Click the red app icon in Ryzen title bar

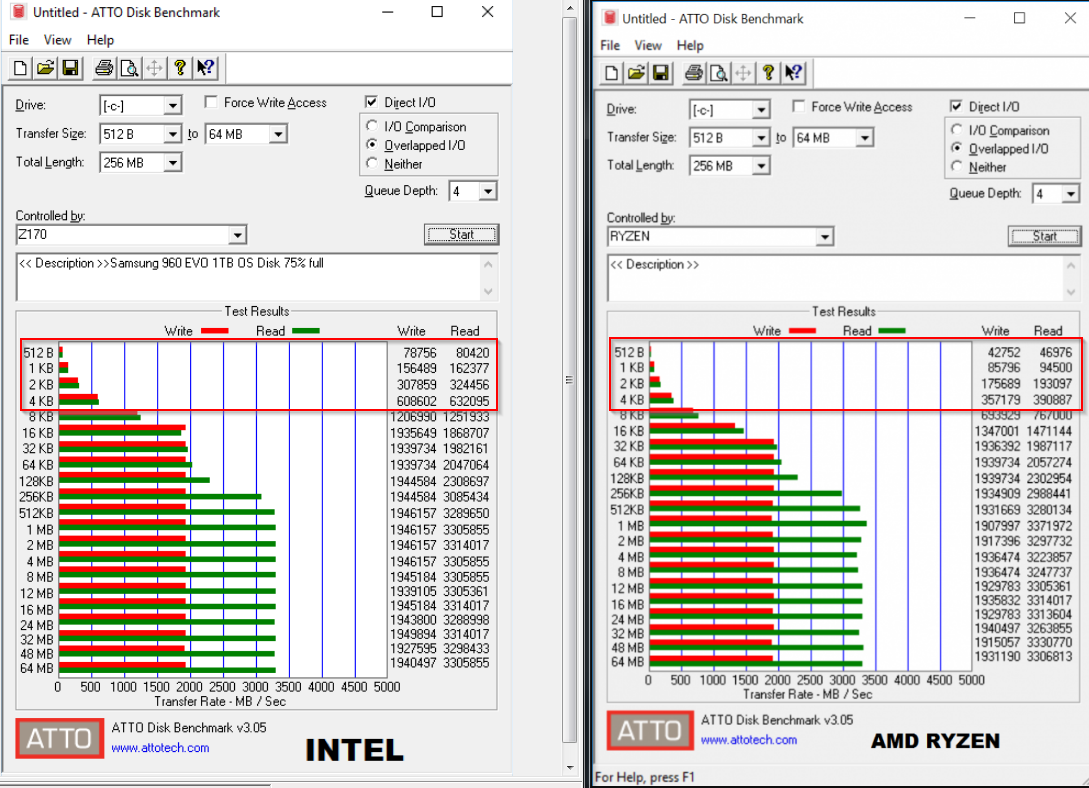[609, 18]
